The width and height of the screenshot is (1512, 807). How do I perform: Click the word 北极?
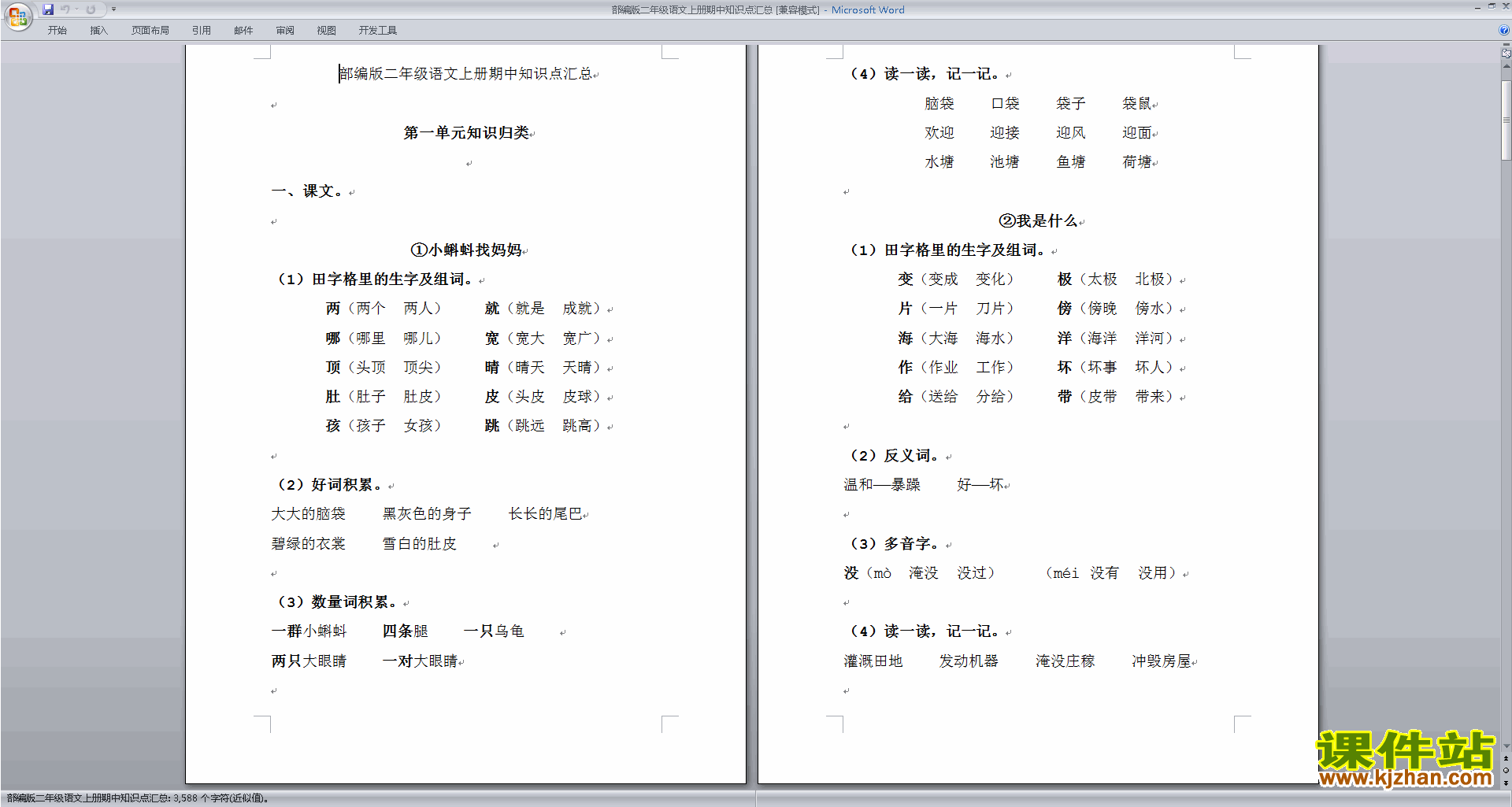(1150, 279)
